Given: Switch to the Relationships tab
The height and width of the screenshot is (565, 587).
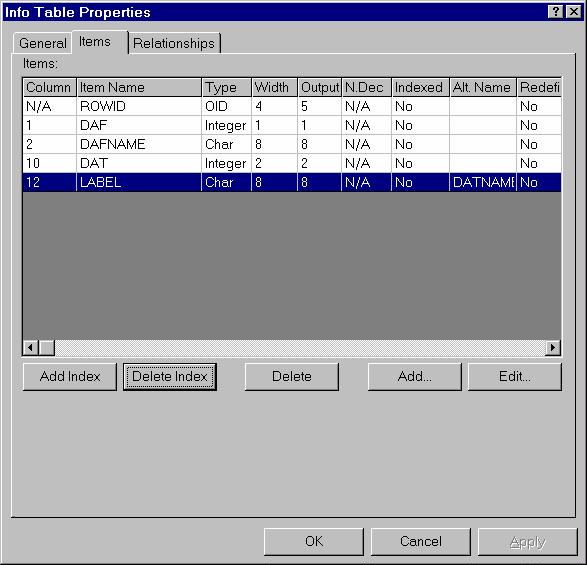Looking at the screenshot, I should [174, 43].
